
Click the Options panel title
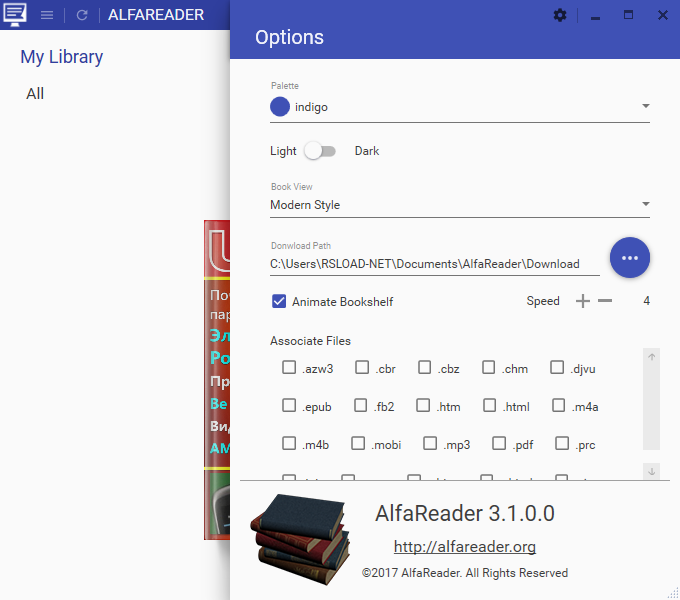coord(289,37)
